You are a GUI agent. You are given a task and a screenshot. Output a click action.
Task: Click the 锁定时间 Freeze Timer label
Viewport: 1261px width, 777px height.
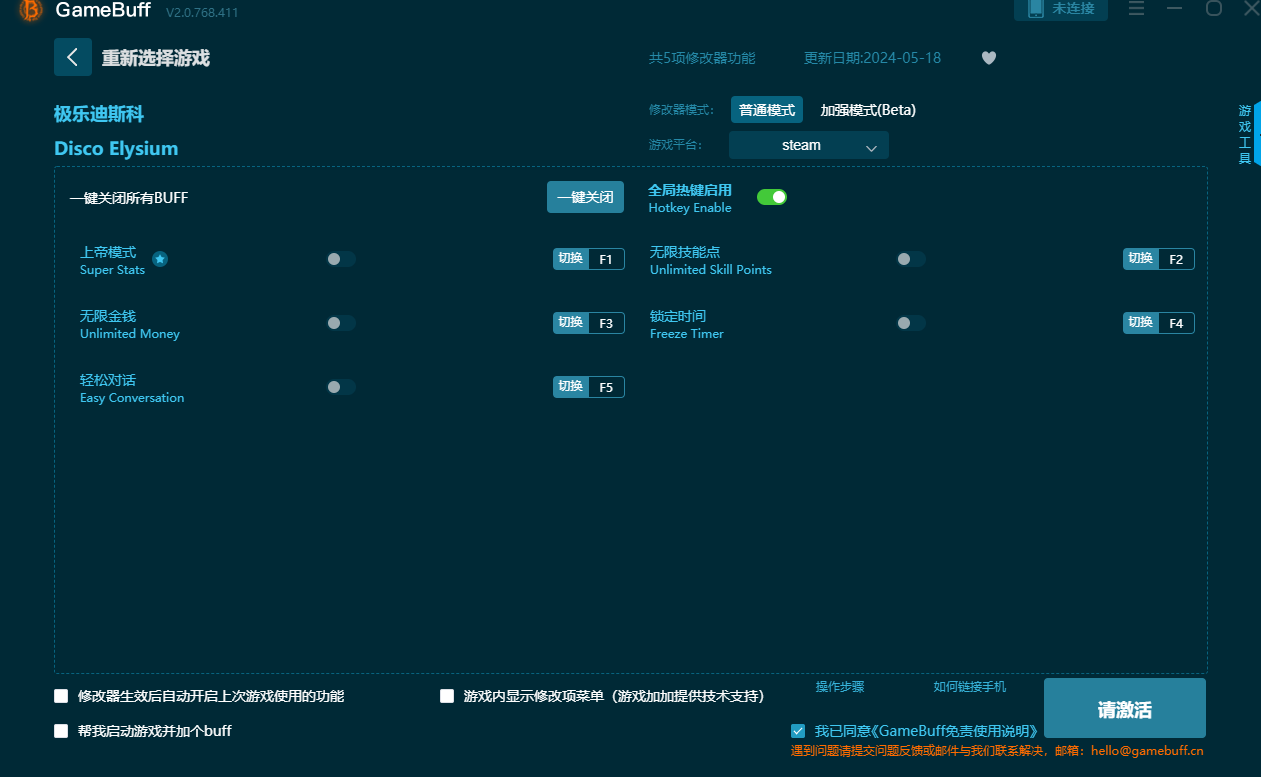(x=687, y=324)
